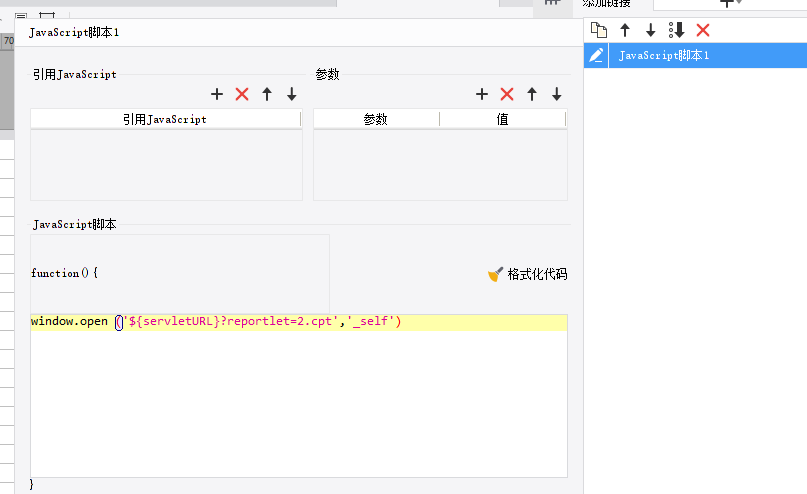This screenshot has width=807, height=494.
Task: Click the 值 column header
Action: (x=502, y=119)
